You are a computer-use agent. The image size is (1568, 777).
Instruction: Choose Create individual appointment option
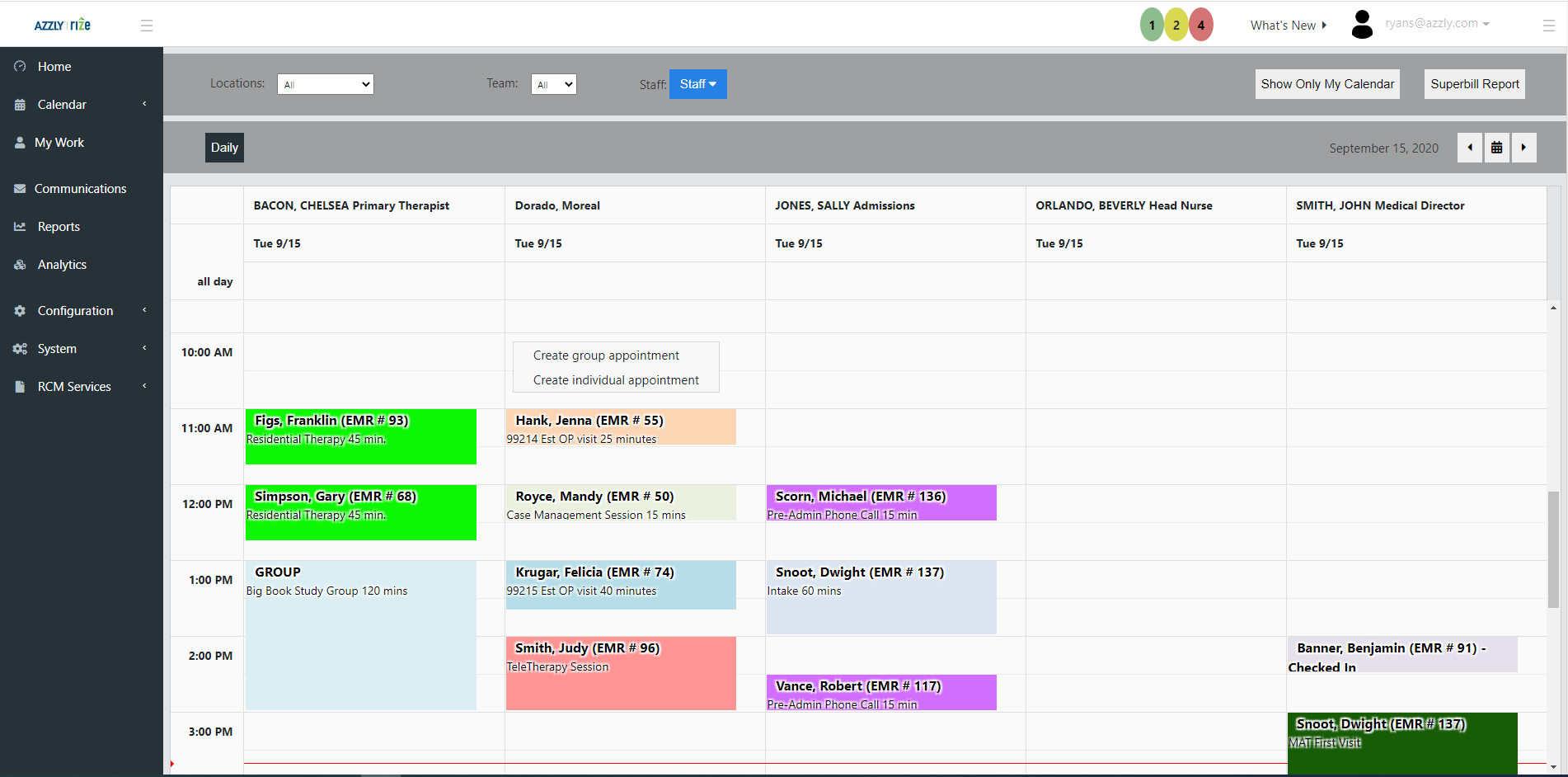point(616,380)
